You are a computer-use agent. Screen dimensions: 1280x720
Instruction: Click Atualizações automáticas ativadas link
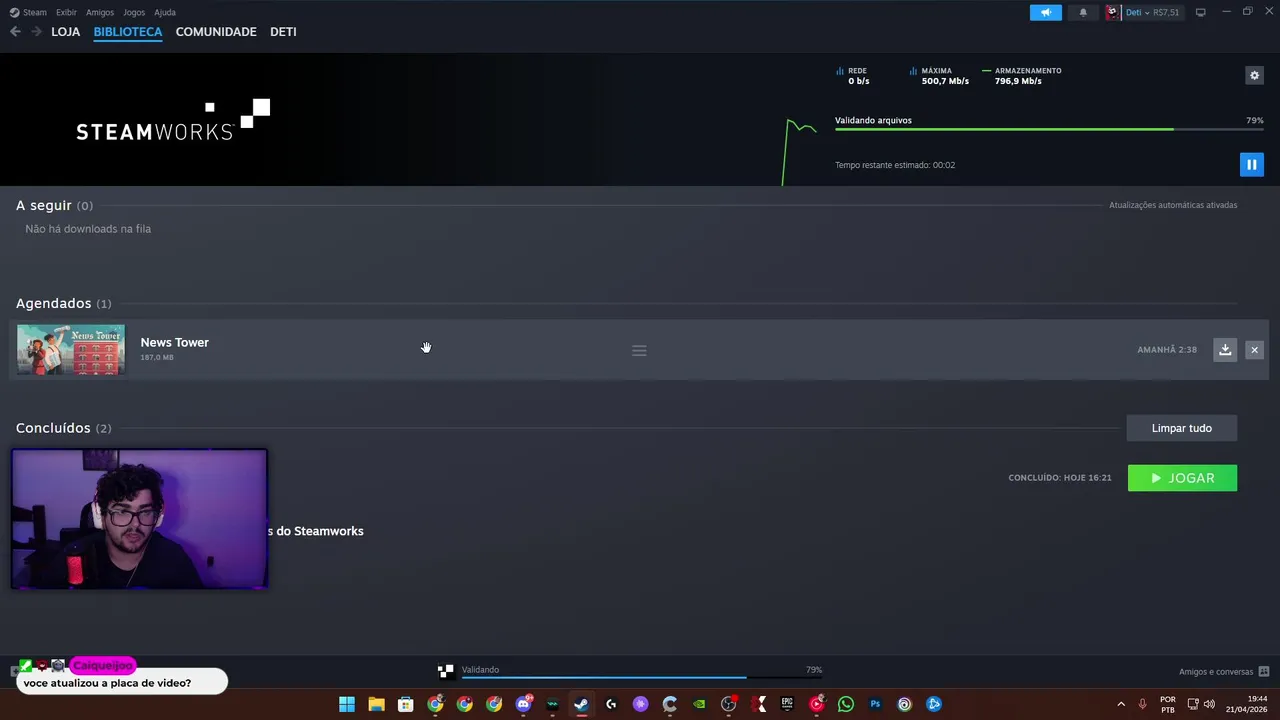[1173, 205]
